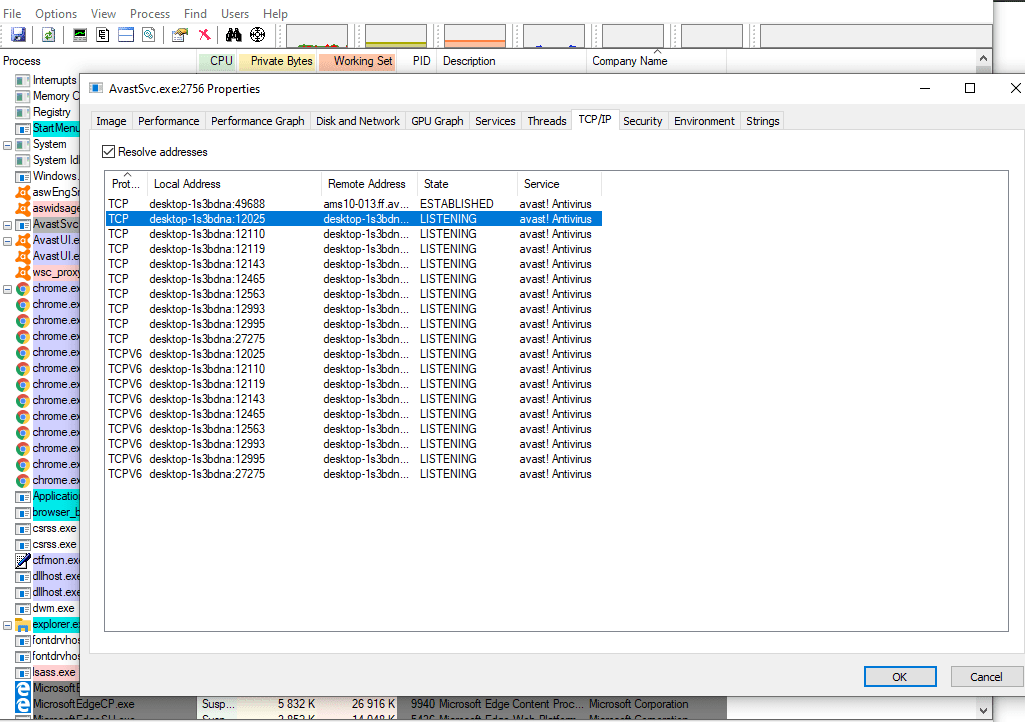The height and width of the screenshot is (722, 1025).
Task: Click the explorer.exe folder icon
Action: tap(23, 625)
